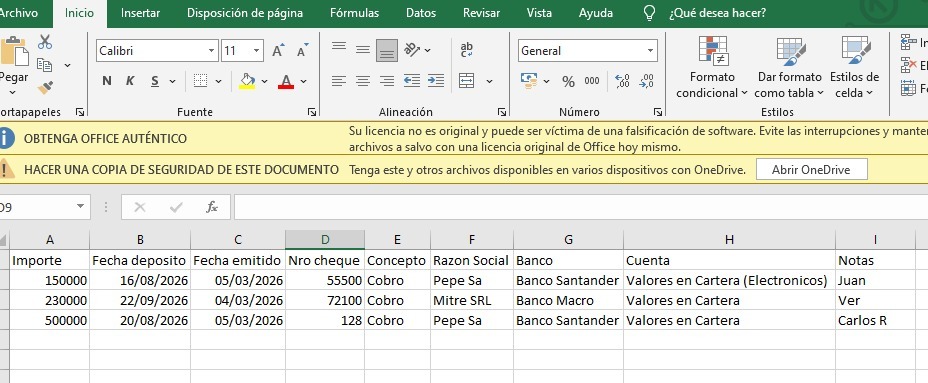Screen dimensions: 928x383
Task: Open Name Box dropdown arrow
Action: click(x=80, y=207)
